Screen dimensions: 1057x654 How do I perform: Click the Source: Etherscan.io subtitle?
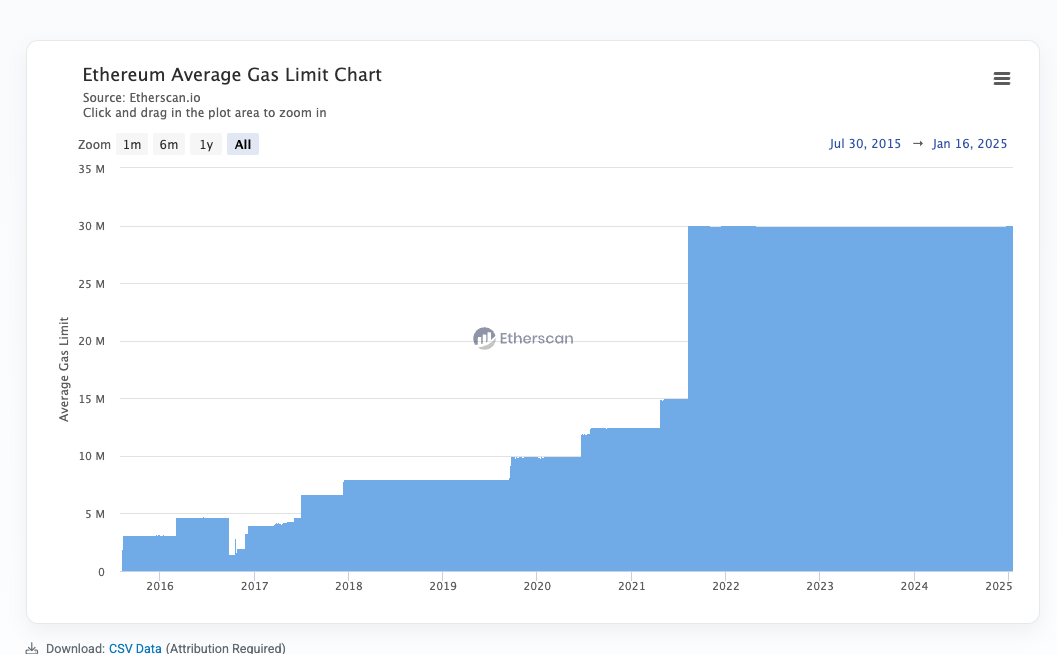tap(142, 98)
